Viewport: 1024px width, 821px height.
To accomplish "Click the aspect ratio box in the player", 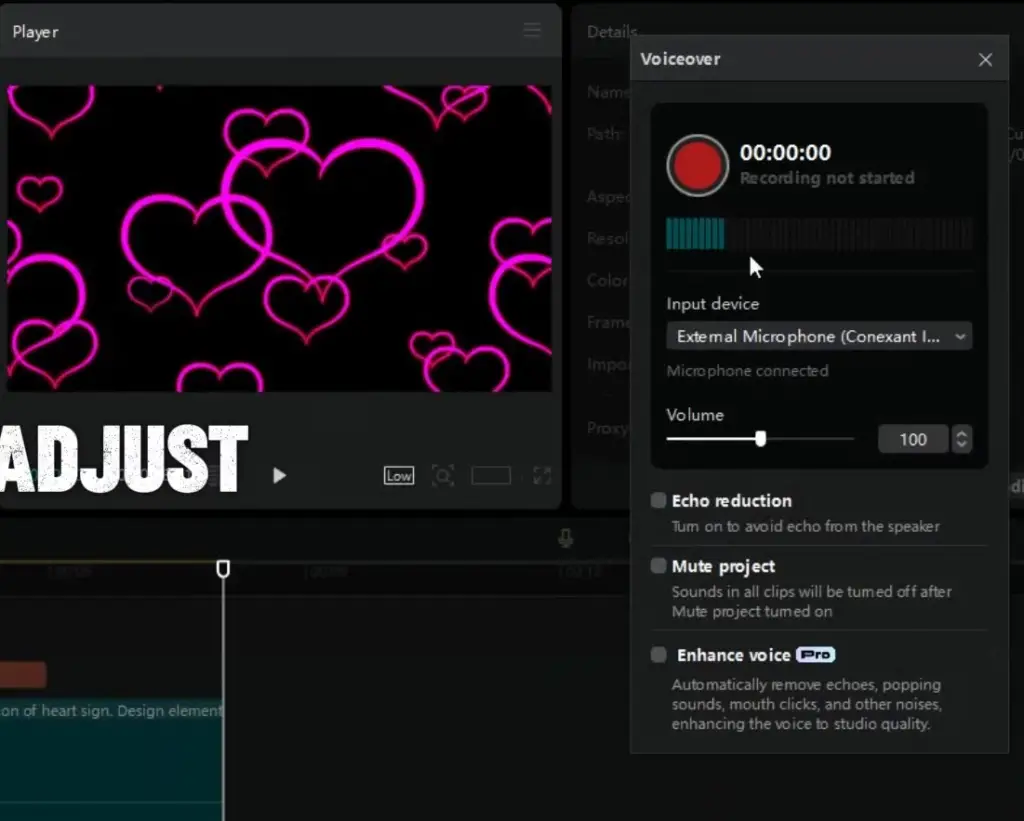I will pos(491,476).
